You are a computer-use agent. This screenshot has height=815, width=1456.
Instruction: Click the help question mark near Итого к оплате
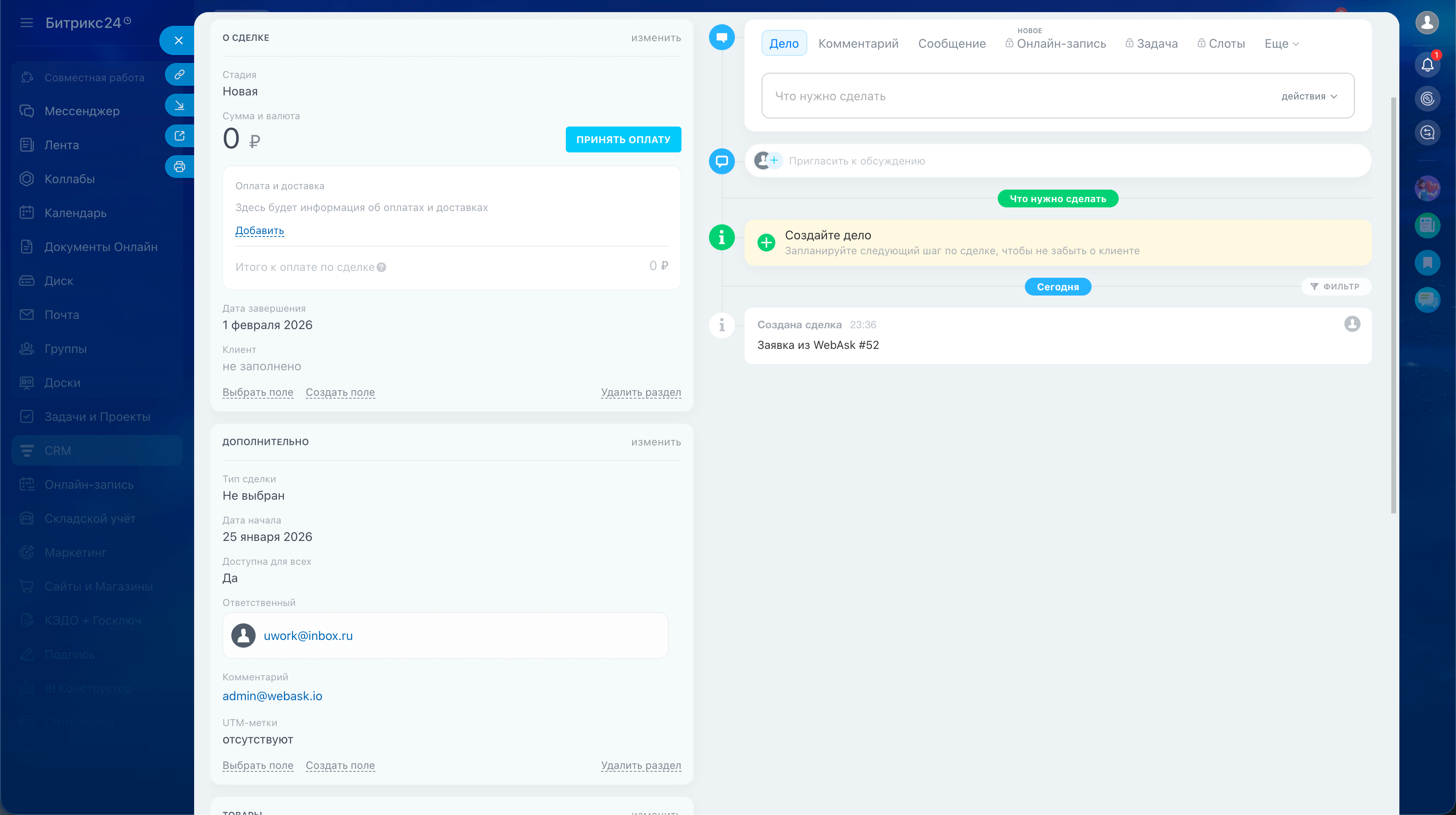click(x=381, y=267)
